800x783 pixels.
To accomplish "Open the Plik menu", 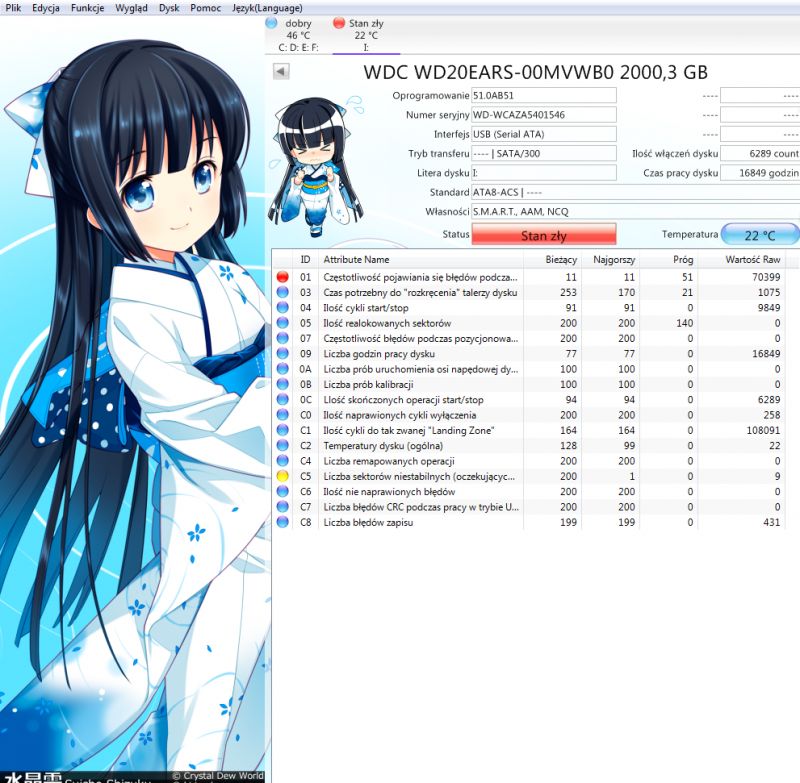I will point(13,8).
